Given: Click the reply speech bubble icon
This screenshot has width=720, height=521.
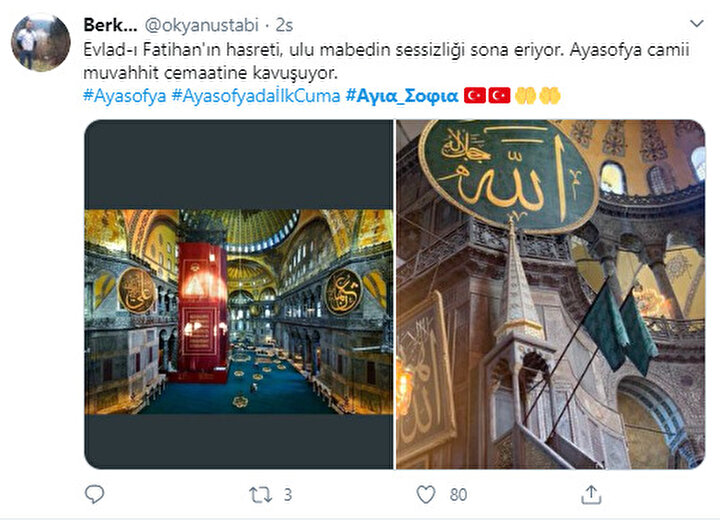Looking at the screenshot, I should point(95,494).
